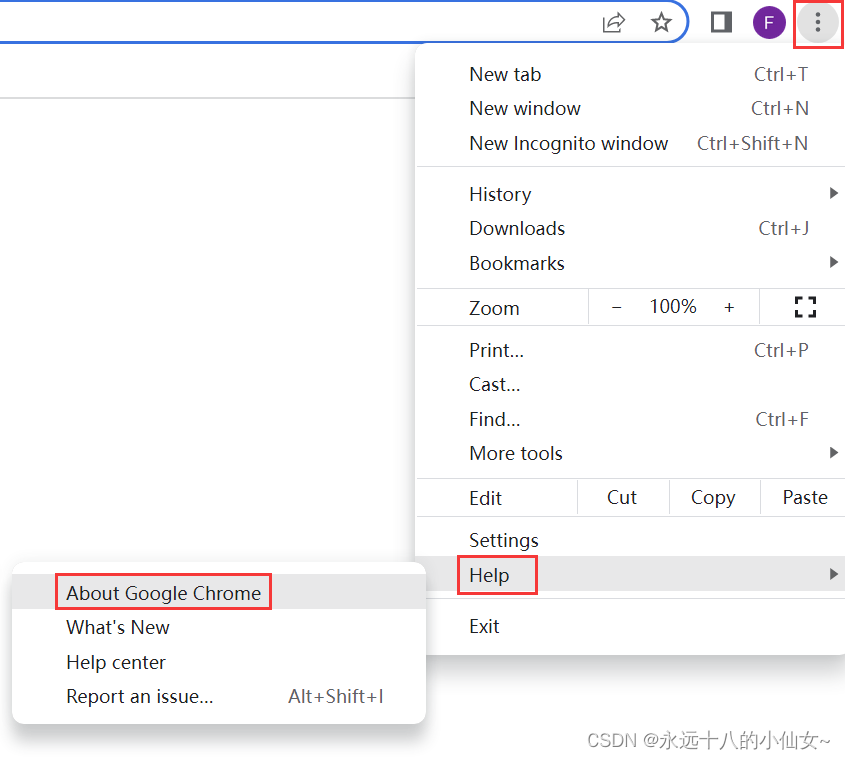Expand the Bookmarks submenu
The height and width of the screenshot is (760, 845).
(x=631, y=263)
